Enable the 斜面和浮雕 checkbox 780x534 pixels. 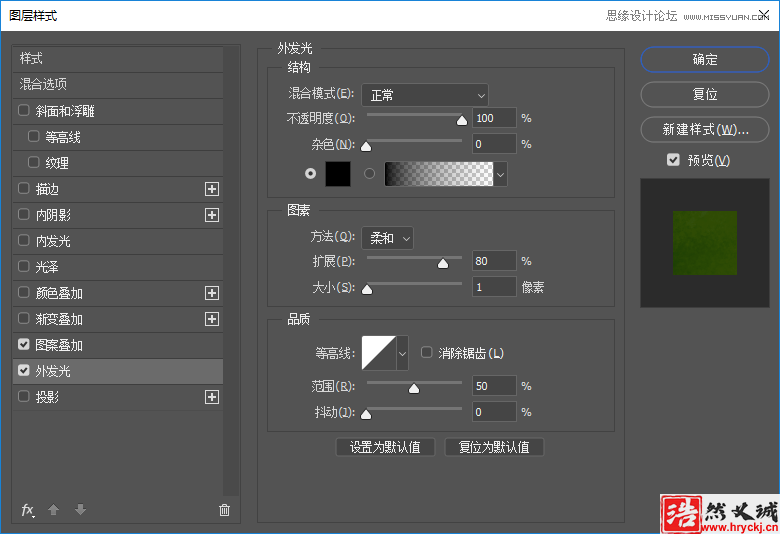(23, 110)
